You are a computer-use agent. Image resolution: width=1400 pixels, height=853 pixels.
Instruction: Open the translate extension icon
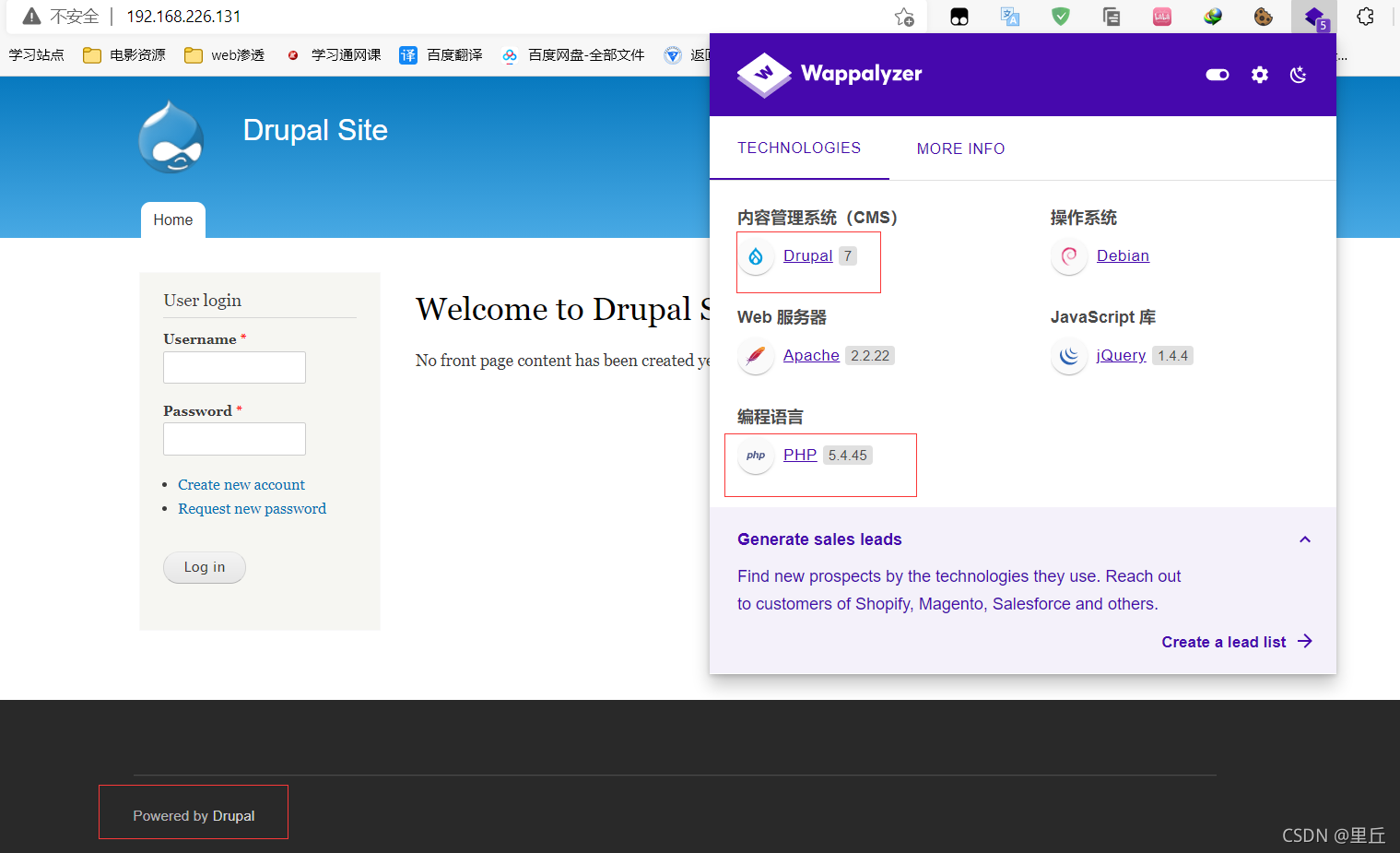click(x=1010, y=17)
